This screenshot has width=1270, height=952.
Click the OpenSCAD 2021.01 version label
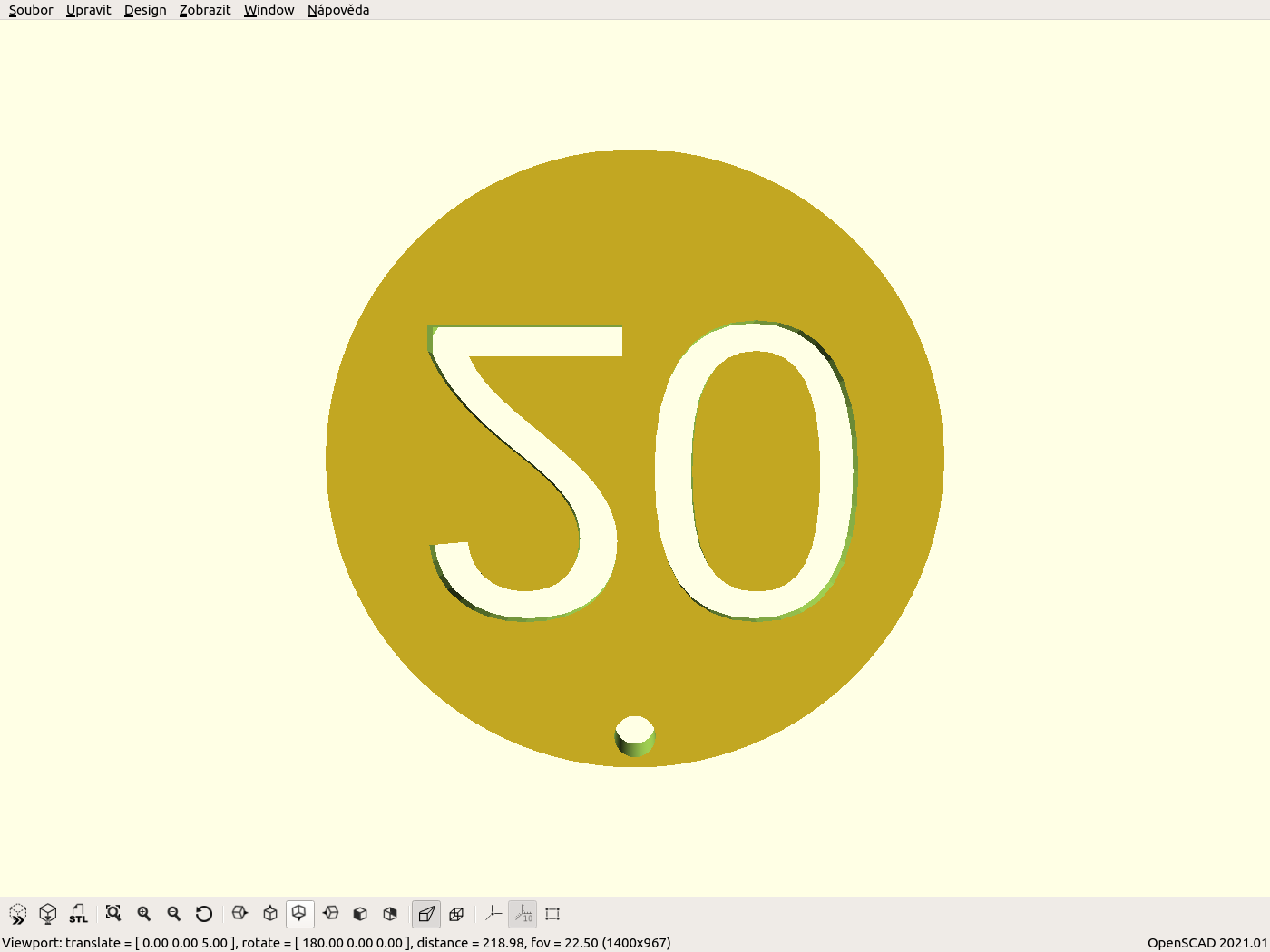(x=1207, y=943)
